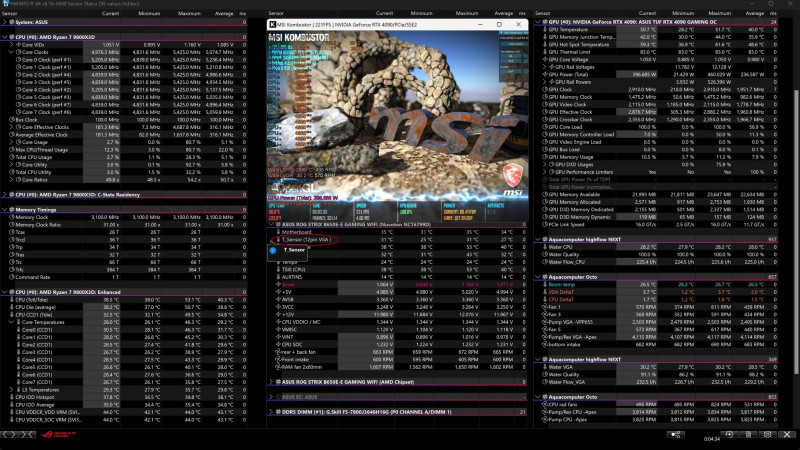The image size is (800, 450).
Task: Expand GPU Performance Limiters node
Action: pos(544,172)
